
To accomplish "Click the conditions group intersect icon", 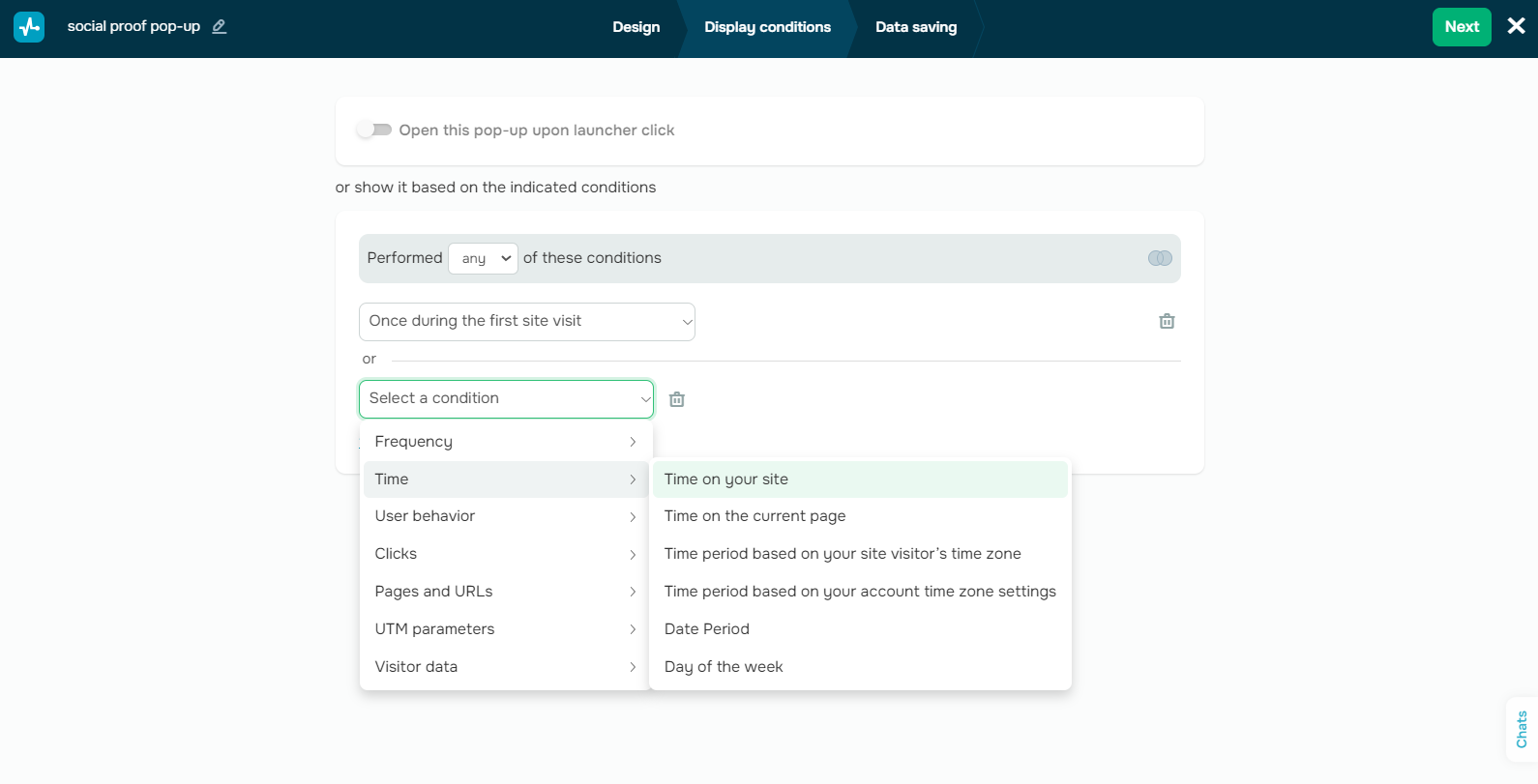I will [1160, 258].
